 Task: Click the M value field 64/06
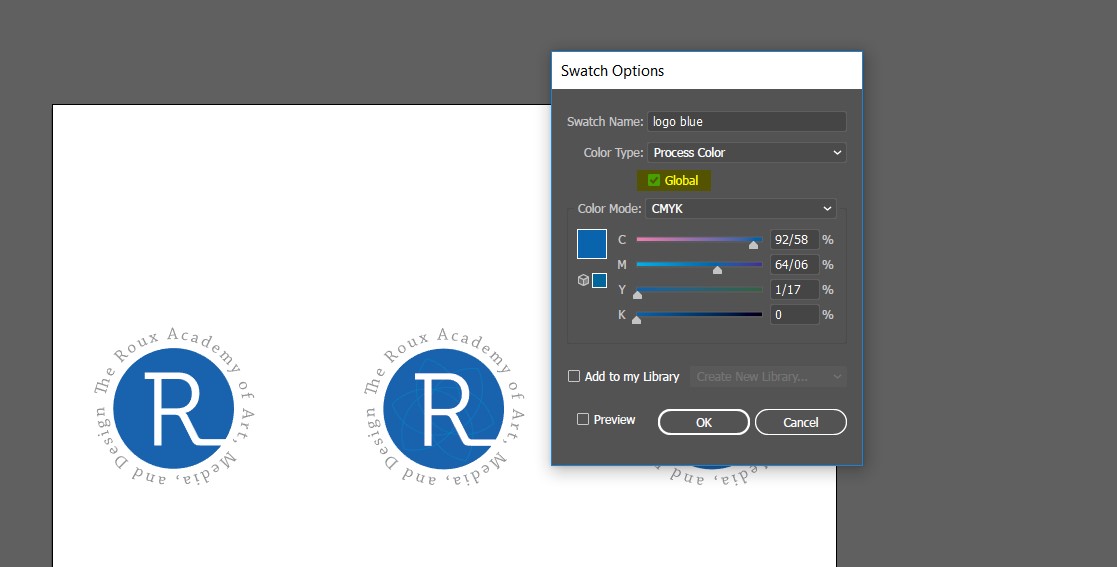click(794, 265)
